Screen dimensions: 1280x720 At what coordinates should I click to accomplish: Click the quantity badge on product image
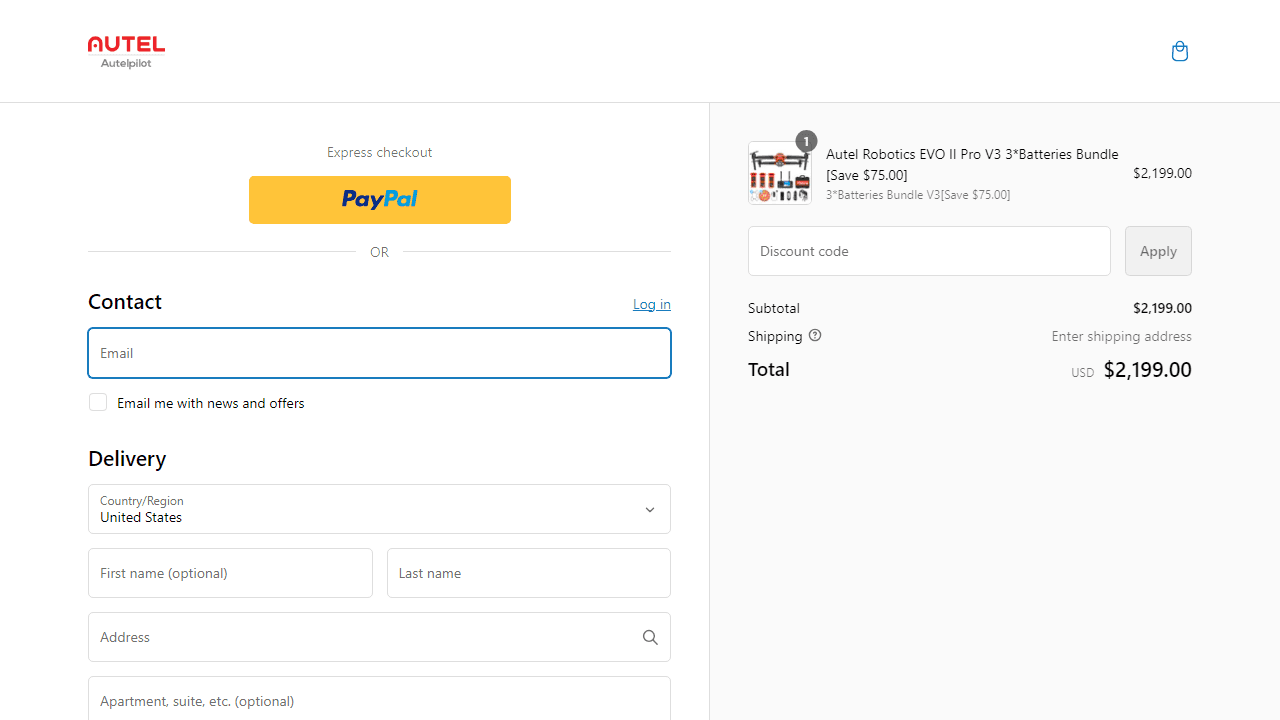tap(806, 141)
